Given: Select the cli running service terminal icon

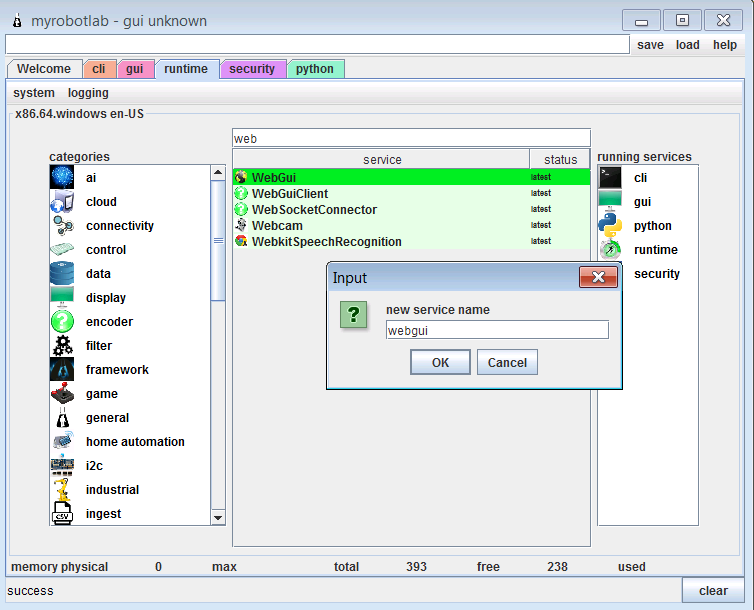Looking at the screenshot, I should (x=610, y=177).
